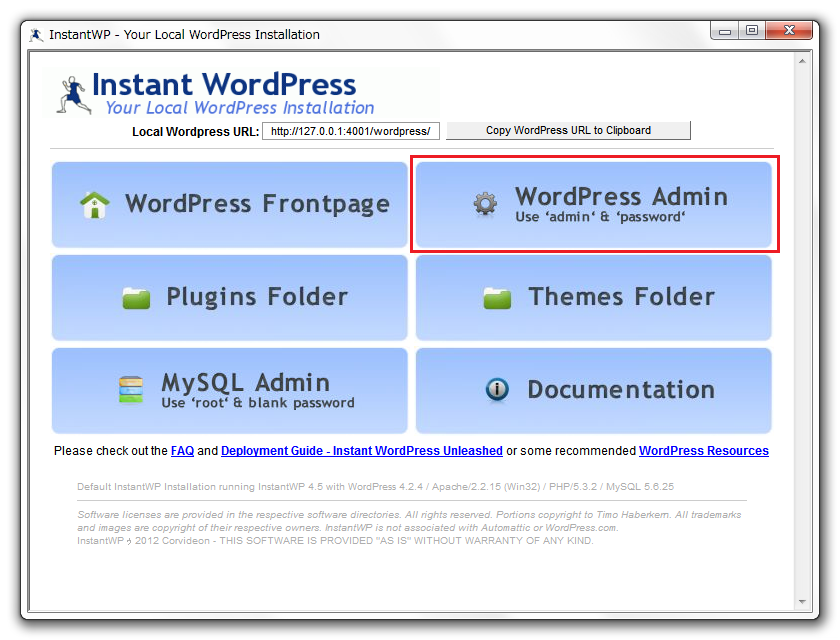Click the InstantWP title bar app icon
The height and width of the screenshot is (640, 840).
tap(36, 35)
